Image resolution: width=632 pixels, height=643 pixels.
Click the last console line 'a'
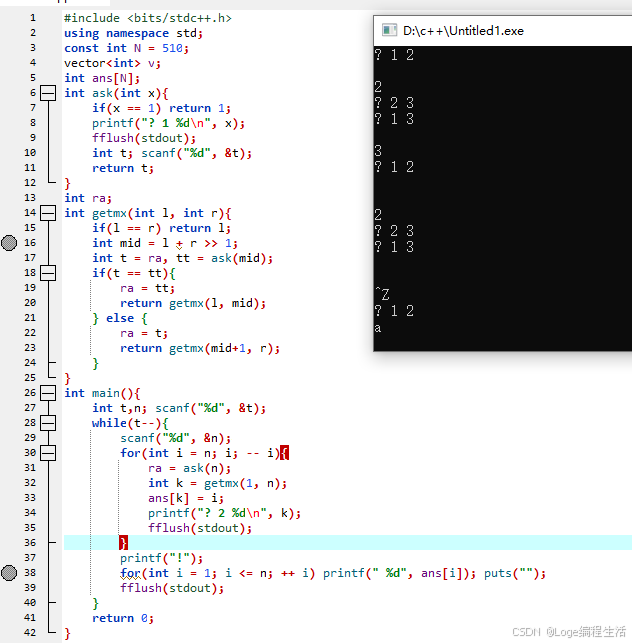pos(378,328)
